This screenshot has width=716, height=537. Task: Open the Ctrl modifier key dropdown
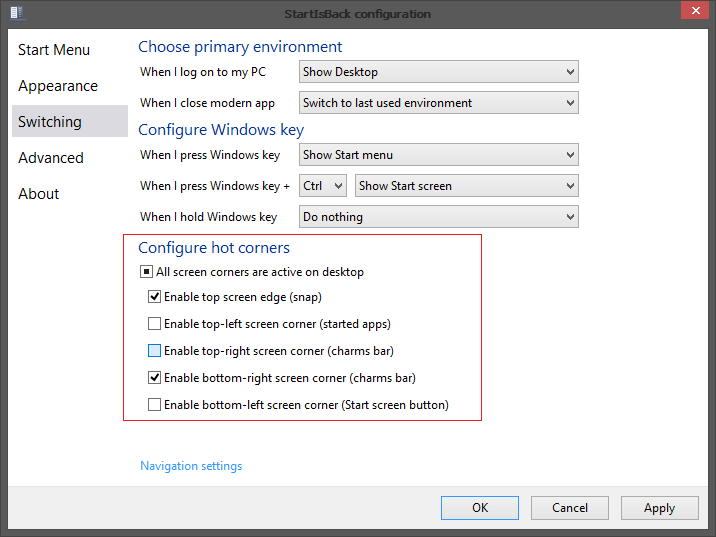coord(322,186)
